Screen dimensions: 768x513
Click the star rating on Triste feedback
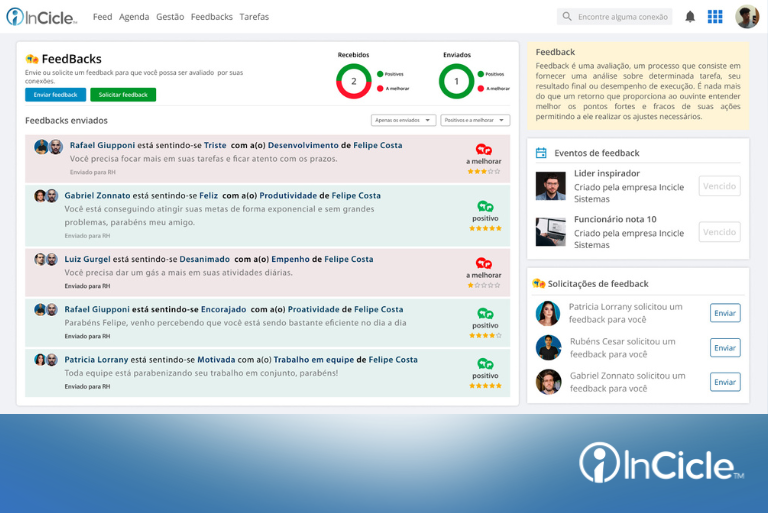pyautogui.click(x=484, y=171)
